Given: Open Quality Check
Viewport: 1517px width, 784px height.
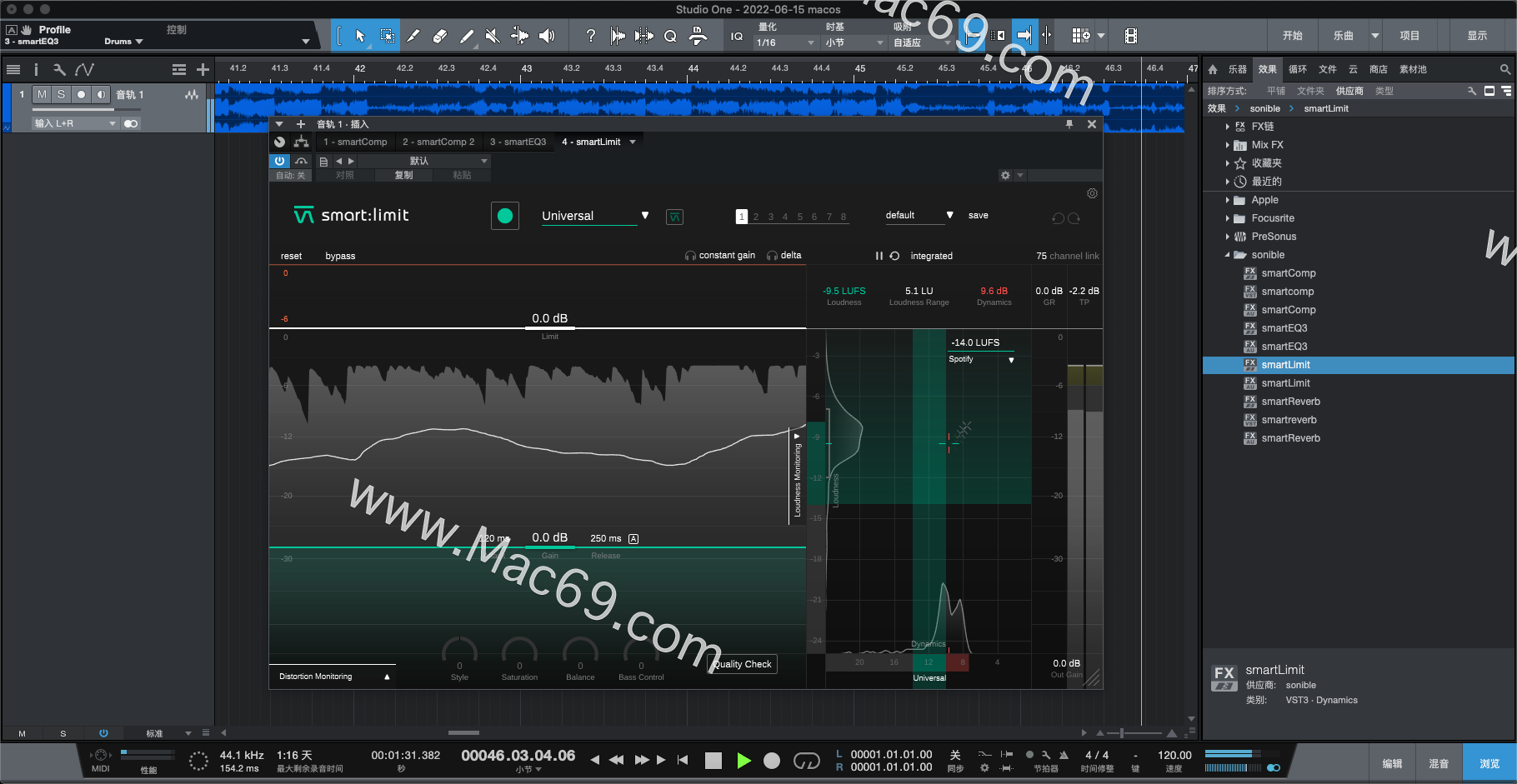Looking at the screenshot, I should click(x=743, y=664).
